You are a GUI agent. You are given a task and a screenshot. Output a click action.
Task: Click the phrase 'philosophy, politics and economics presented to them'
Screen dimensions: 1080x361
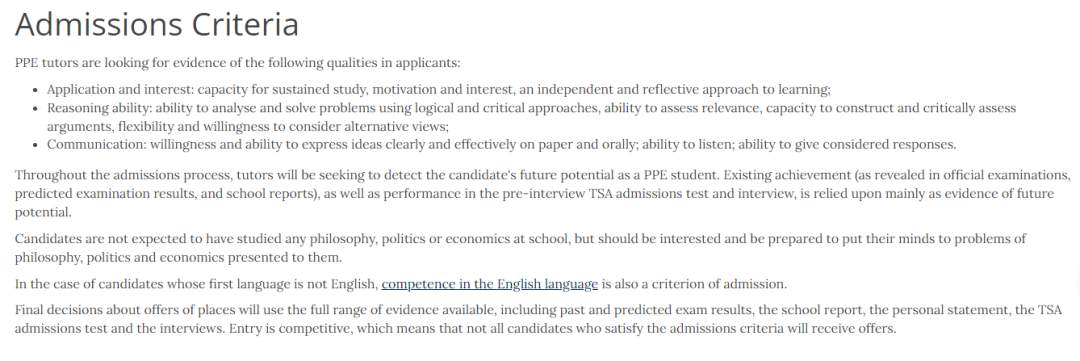click(178, 258)
